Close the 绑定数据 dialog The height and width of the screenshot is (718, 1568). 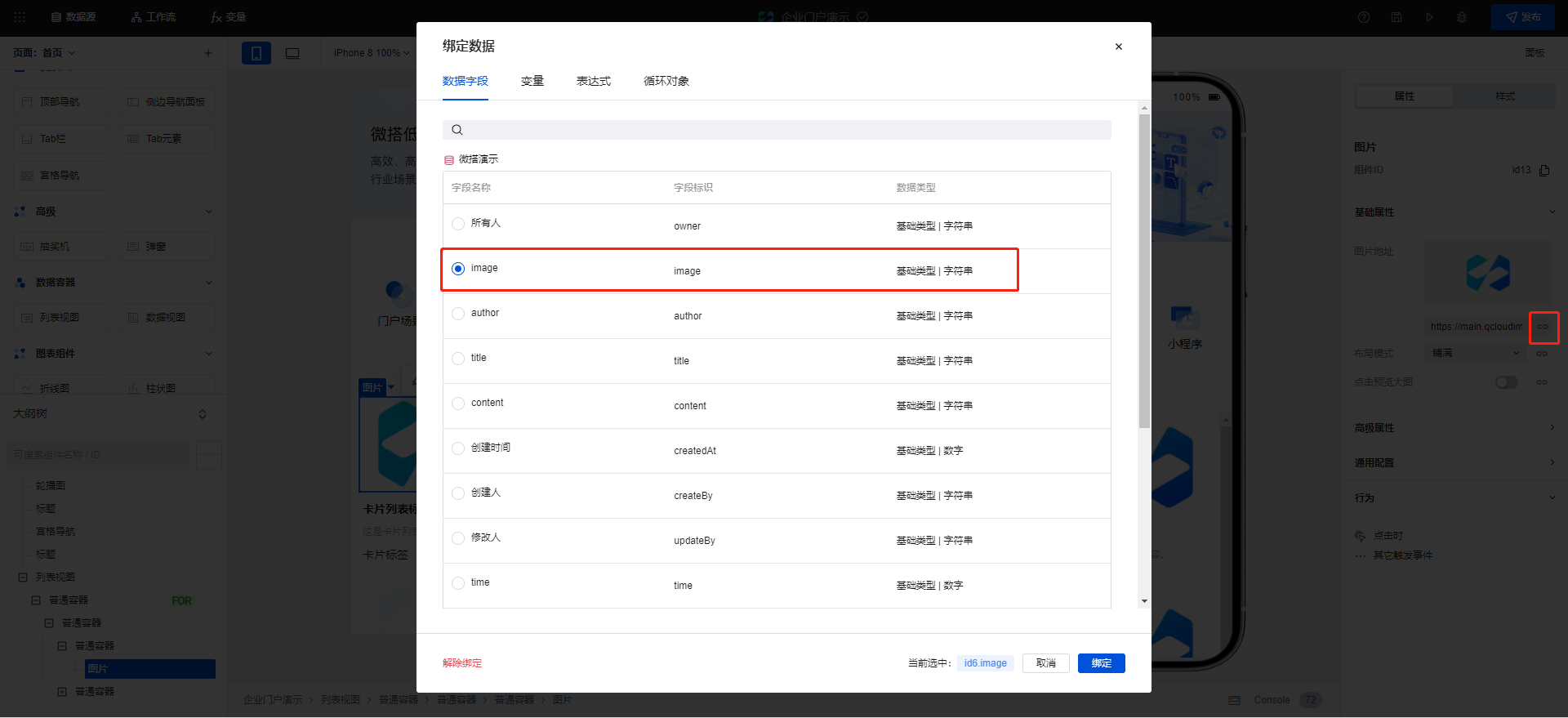(x=1119, y=47)
